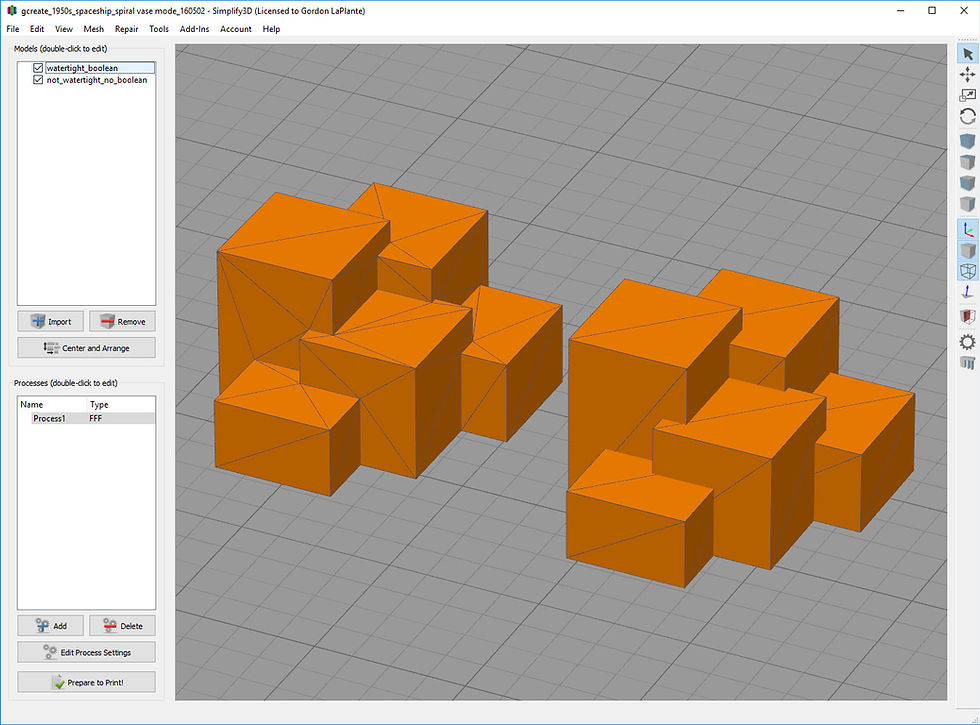
Task: Click the Center and Arrange button
Action: 86,348
